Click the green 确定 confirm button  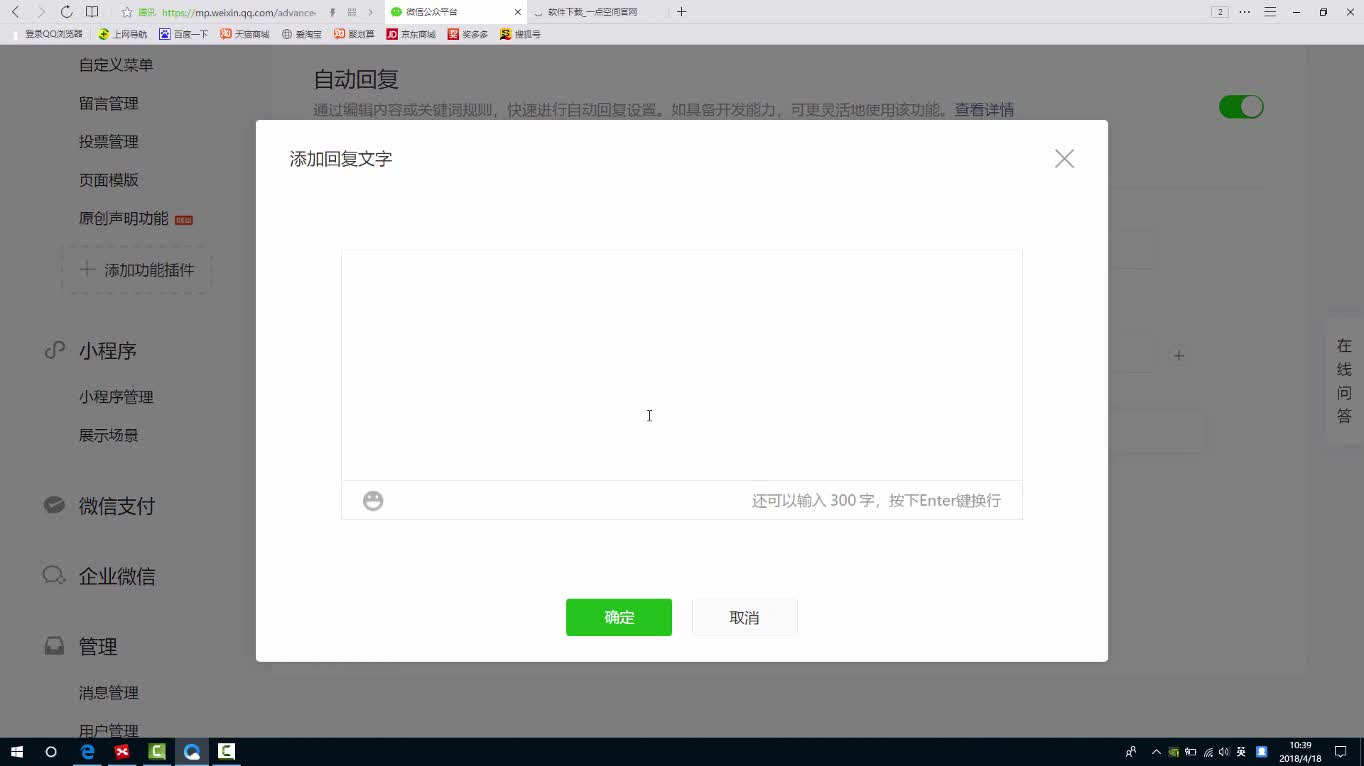618,617
